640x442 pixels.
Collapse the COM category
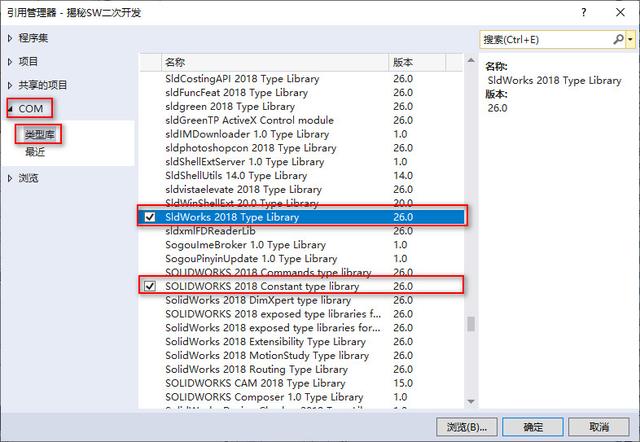pyautogui.click(x=10, y=109)
